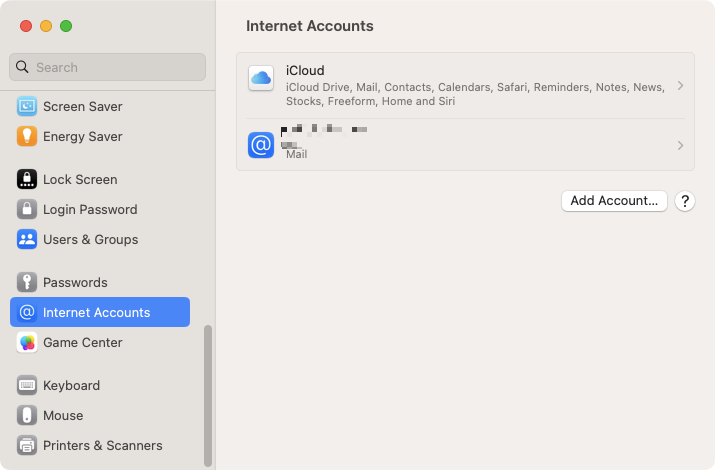Select Energy Saver text in sidebar
This screenshot has height=470, width=715.
(83, 136)
